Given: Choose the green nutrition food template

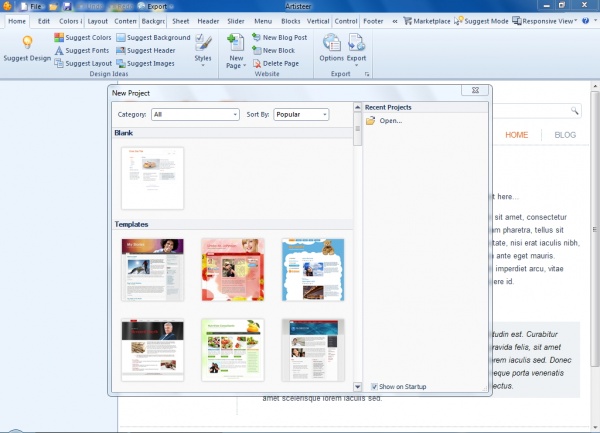Looking at the screenshot, I should tap(233, 350).
